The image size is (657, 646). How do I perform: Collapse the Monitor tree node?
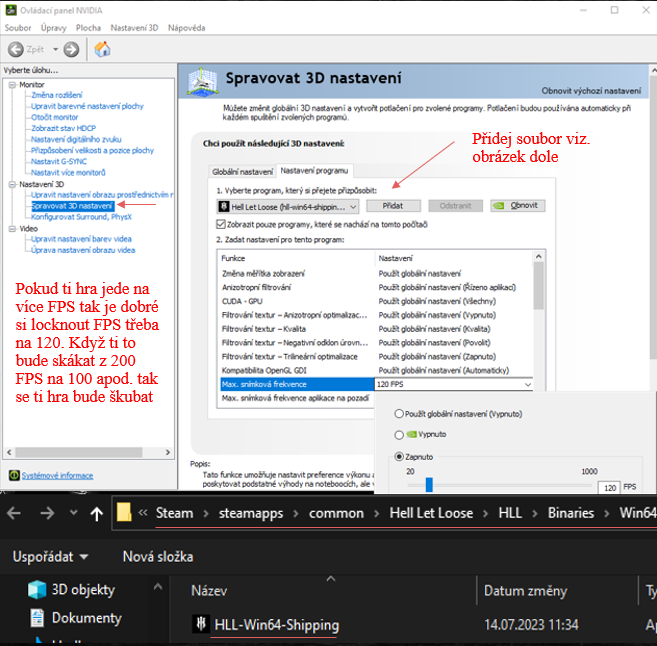click(12, 85)
